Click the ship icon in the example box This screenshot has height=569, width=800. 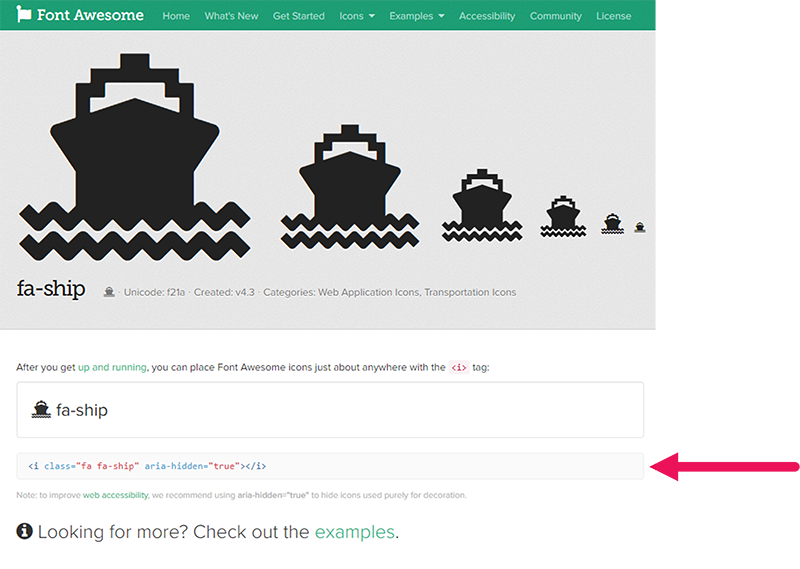pos(41,410)
